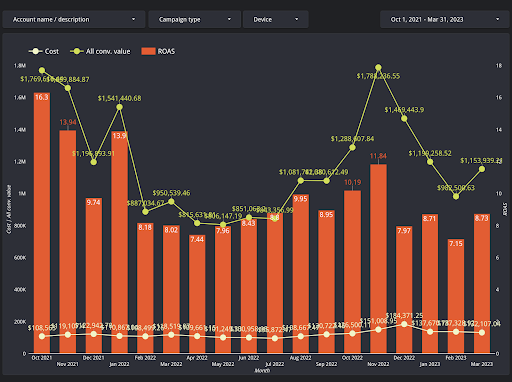Select the Dec 2022 cost point $184,371.25
This screenshot has height=382, width=512.
click(x=404, y=324)
